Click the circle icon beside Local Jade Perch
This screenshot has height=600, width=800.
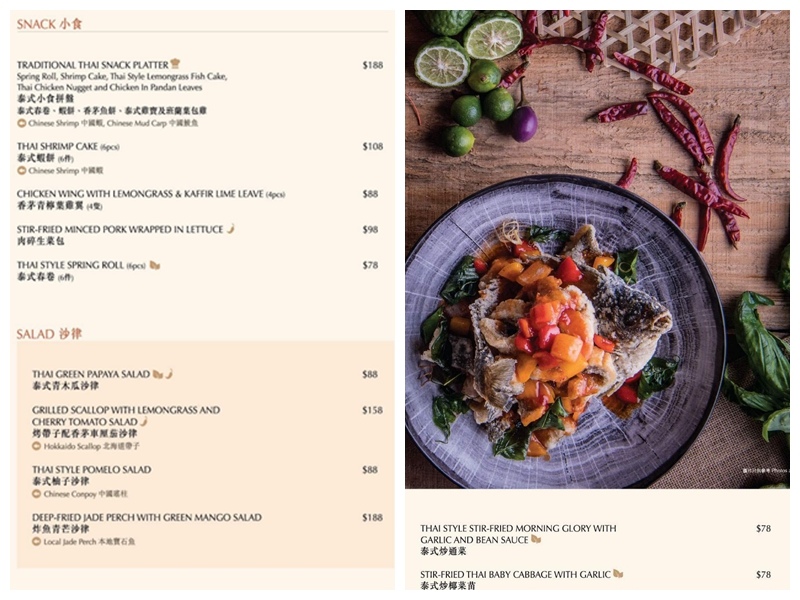click(36, 541)
